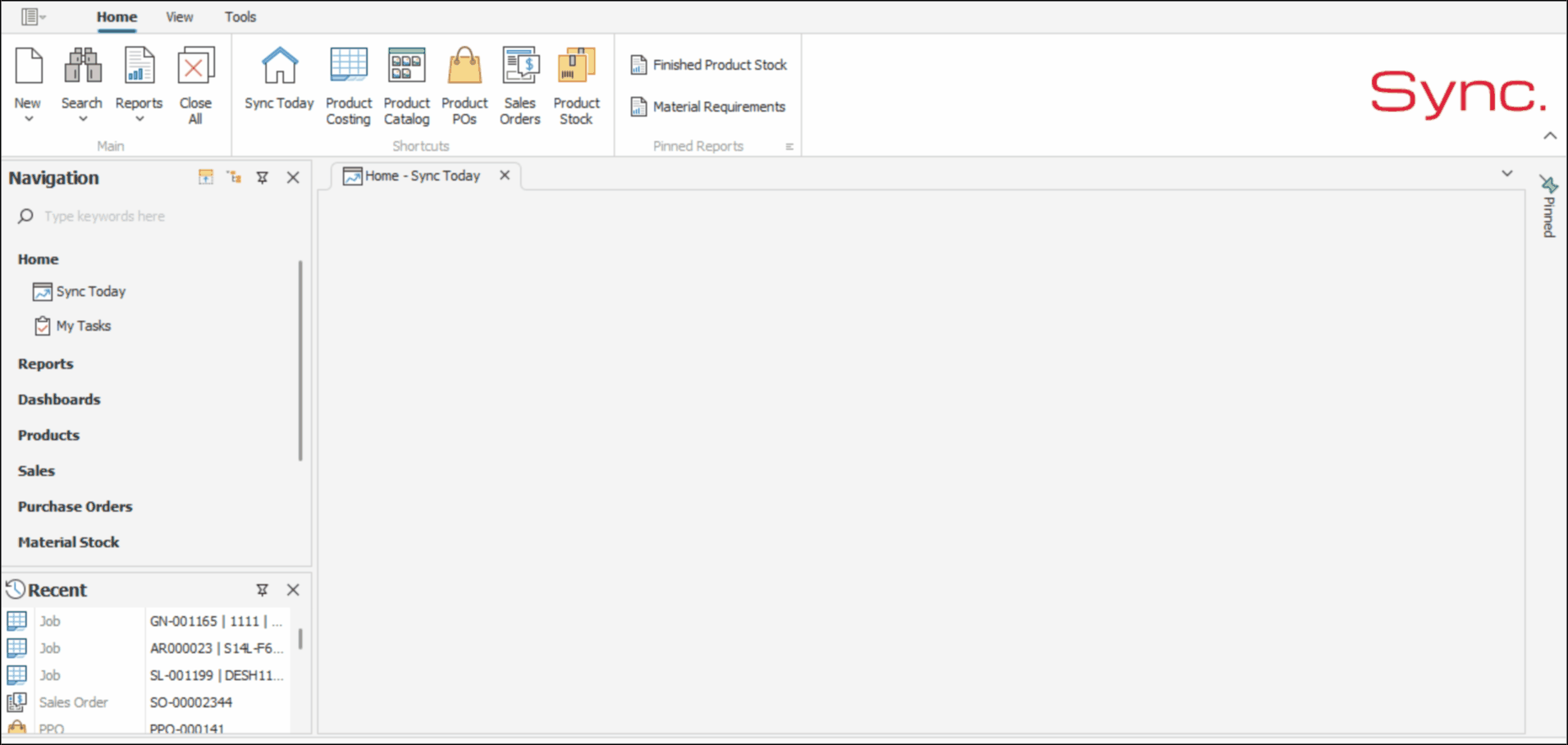The height and width of the screenshot is (745, 1568).
Task: Switch to the Home ribbon tab
Action: tap(117, 16)
